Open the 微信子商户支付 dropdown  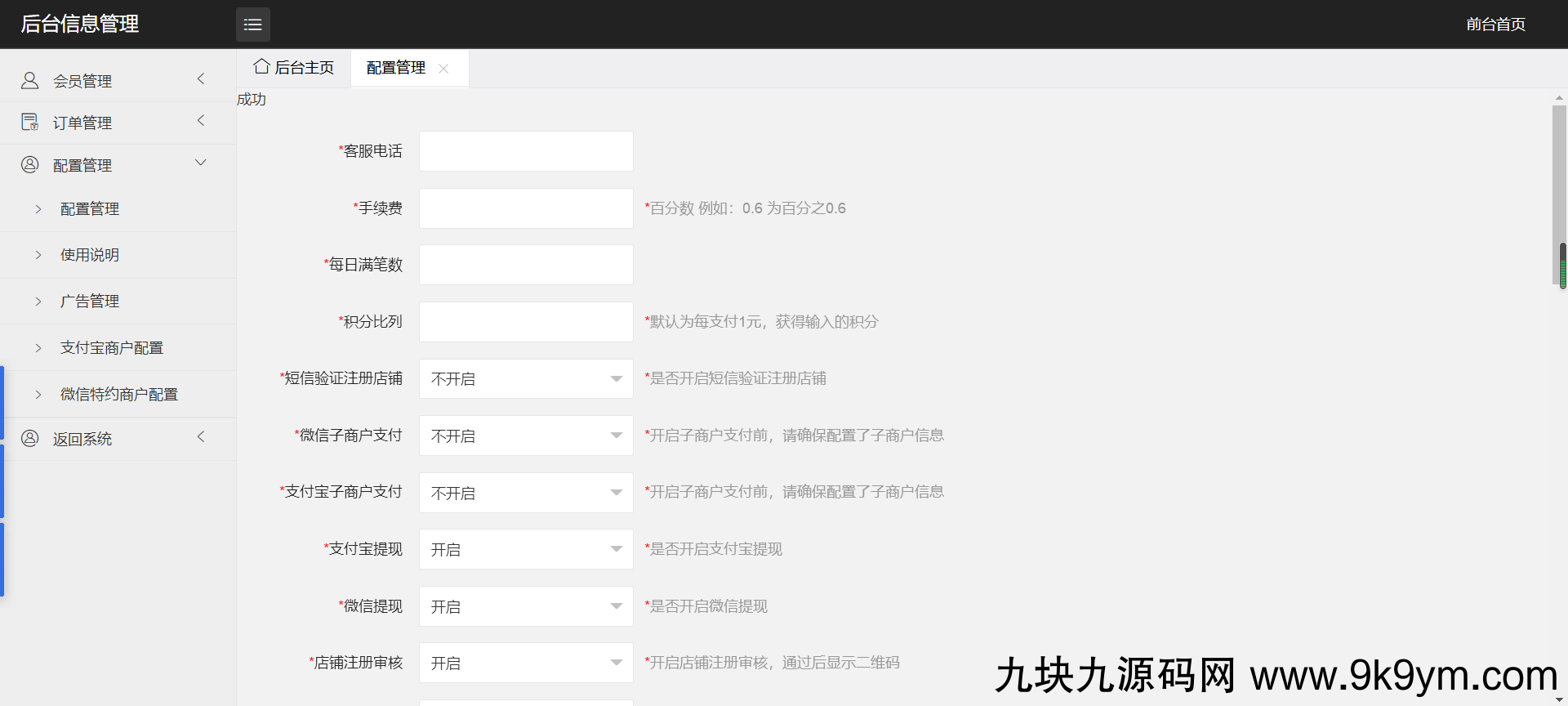pyautogui.click(x=526, y=436)
